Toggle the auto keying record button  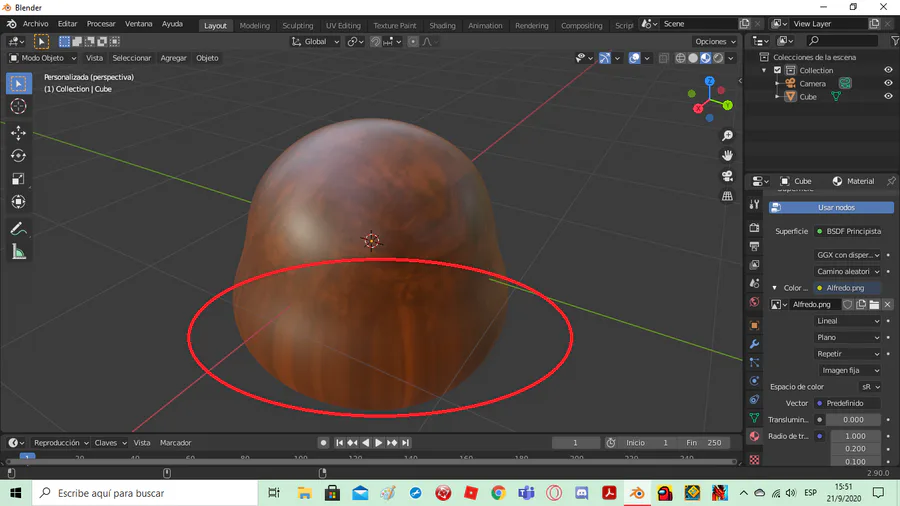click(323, 443)
